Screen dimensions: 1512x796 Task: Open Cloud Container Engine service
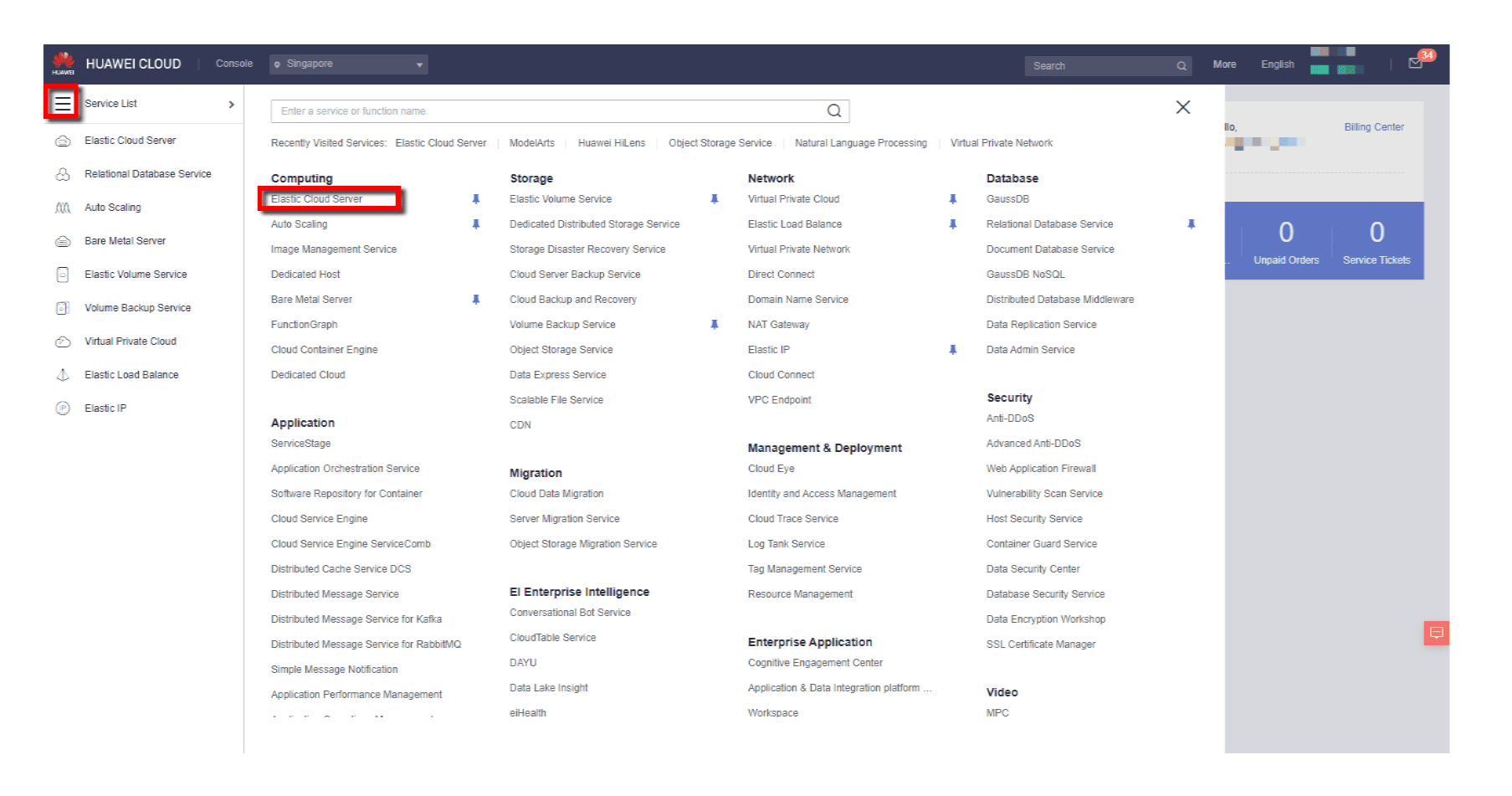(x=324, y=350)
